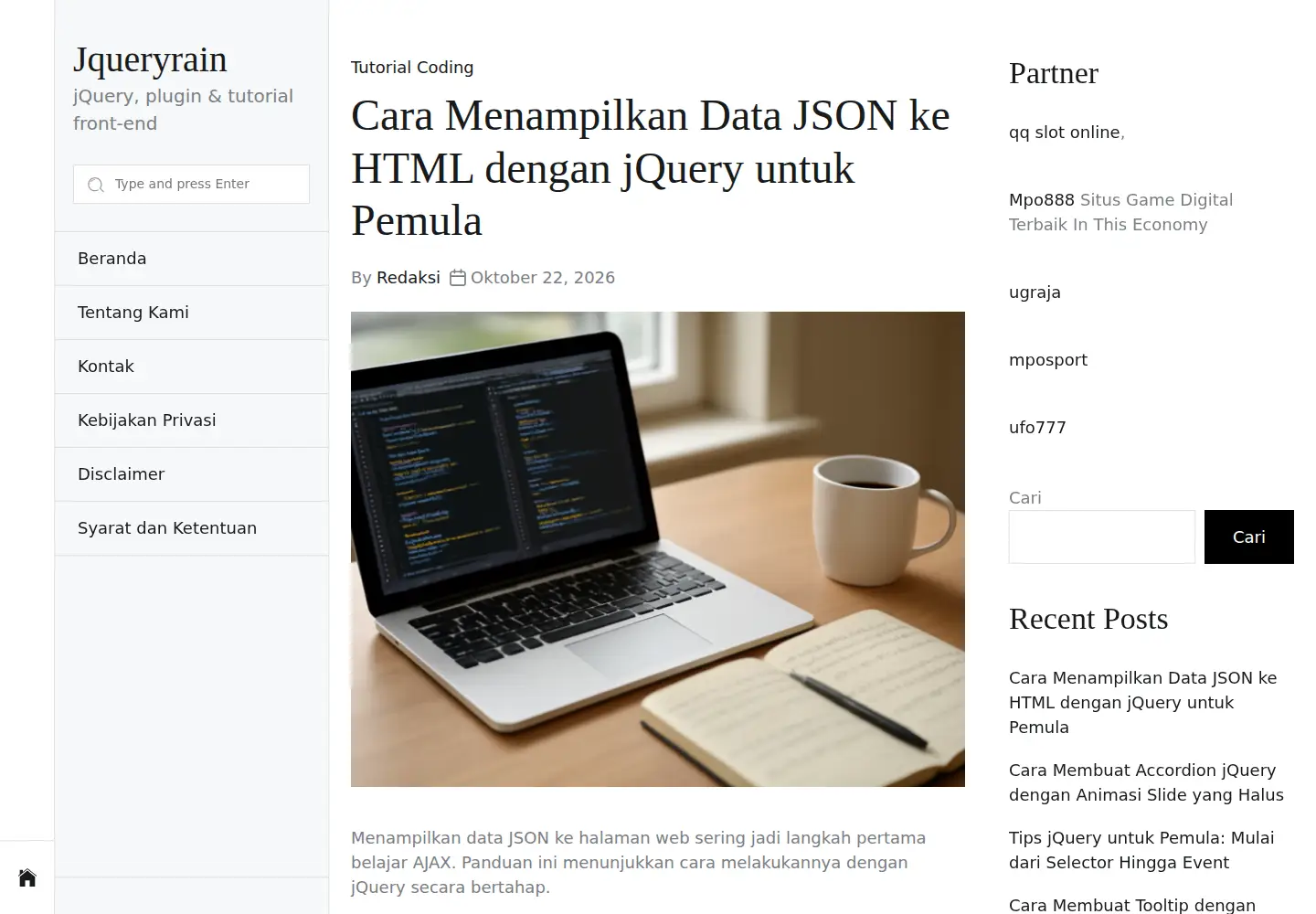This screenshot has height=914, width=1316.
Task: Open author Redaksi profile link
Action: 409,278
